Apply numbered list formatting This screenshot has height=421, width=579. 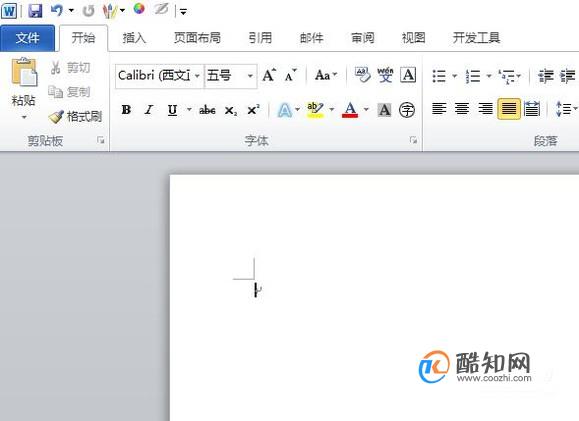click(x=473, y=76)
